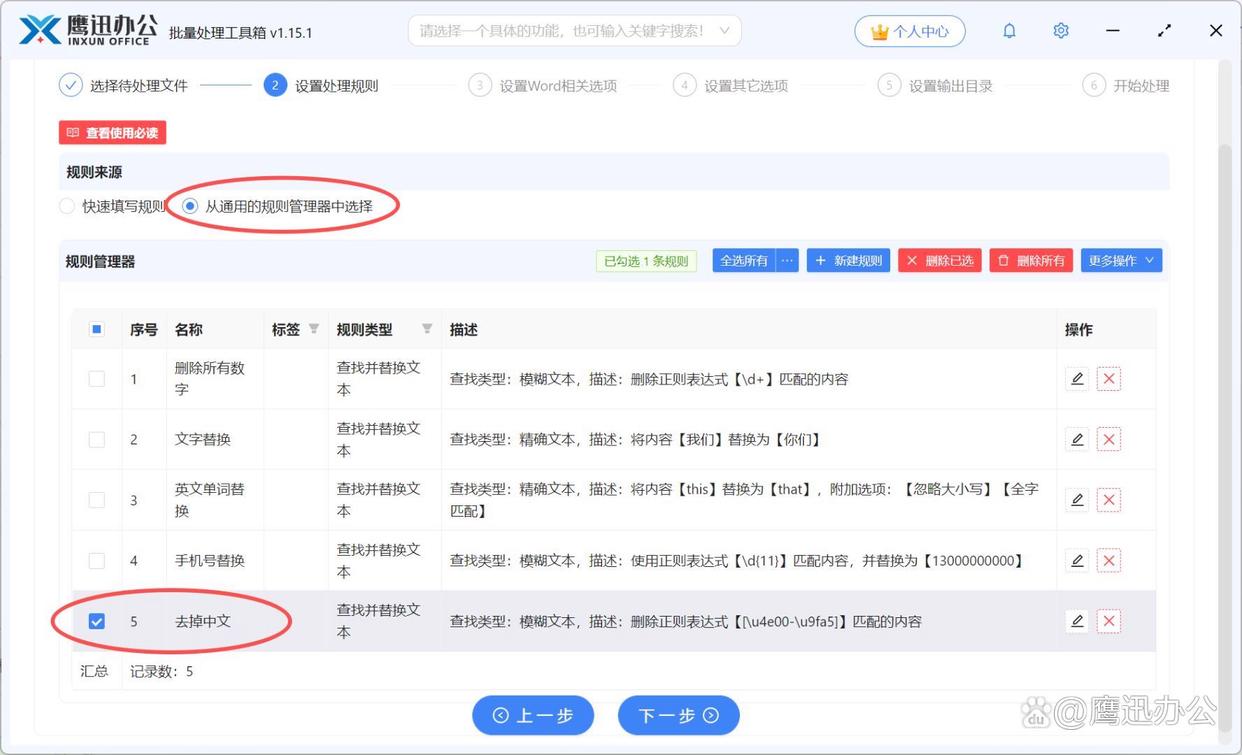Select 从通用的规则管理器中选择 radio option
This screenshot has height=755, width=1242.
pyautogui.click(x=190, y=206)
